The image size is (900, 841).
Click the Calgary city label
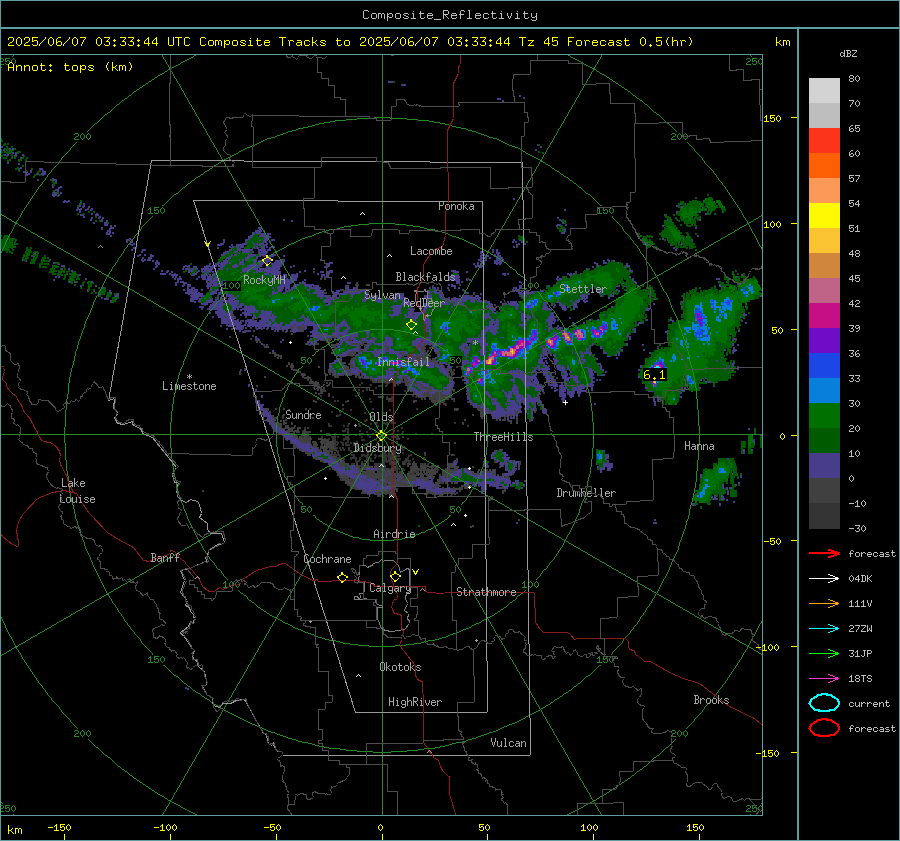[390, 588]
